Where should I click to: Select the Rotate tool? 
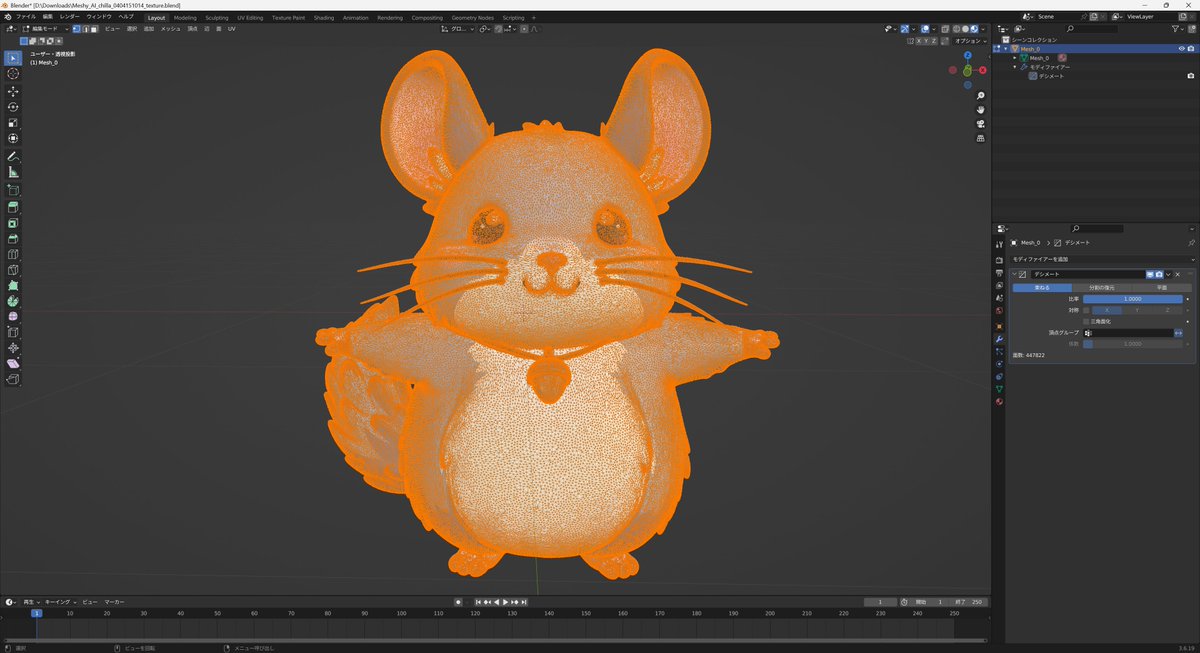point(13,107)
